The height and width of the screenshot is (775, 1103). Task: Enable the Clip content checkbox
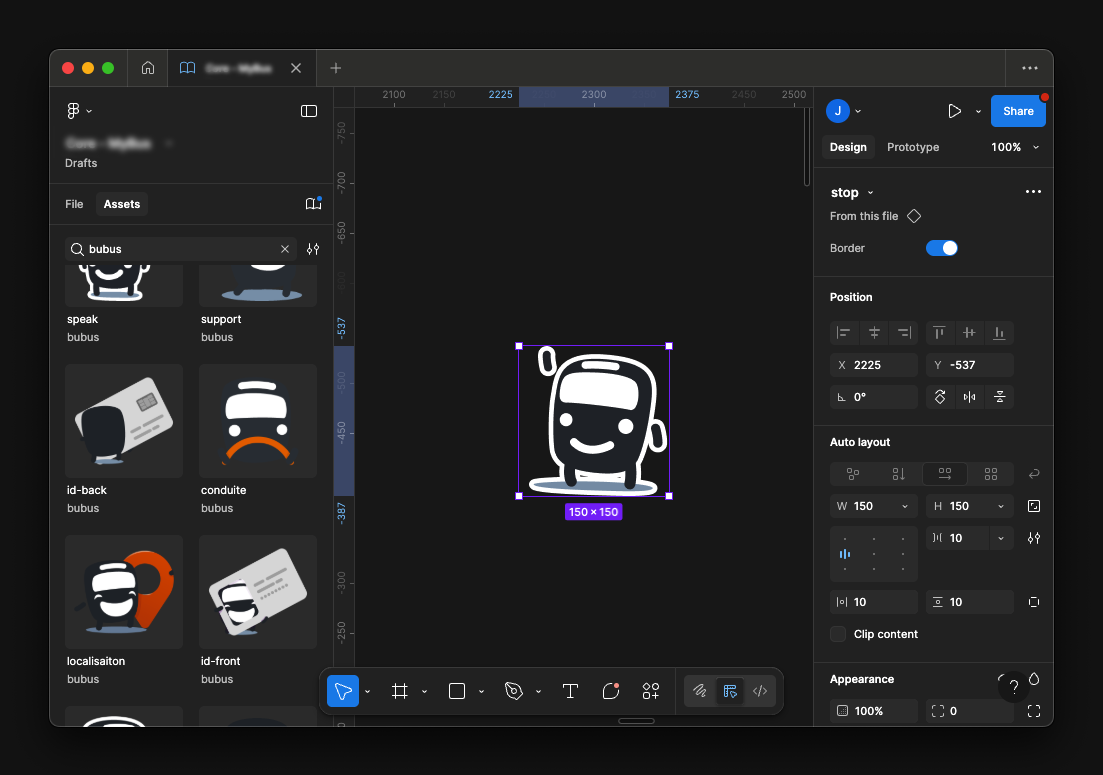[x=839, y=634]
